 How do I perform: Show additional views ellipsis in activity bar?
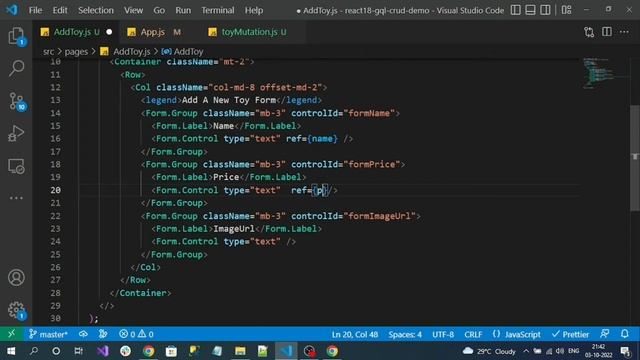[16, 198]
